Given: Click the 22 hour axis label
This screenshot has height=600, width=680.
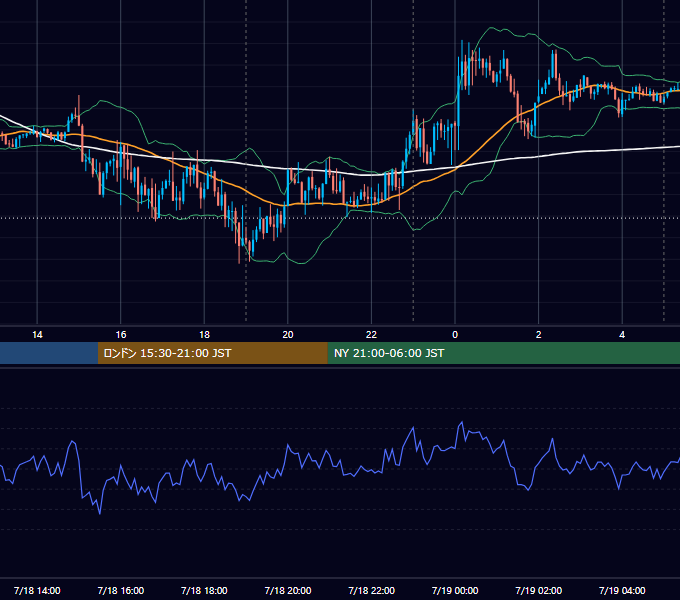Looking at the screenshot, I should 371,335.
